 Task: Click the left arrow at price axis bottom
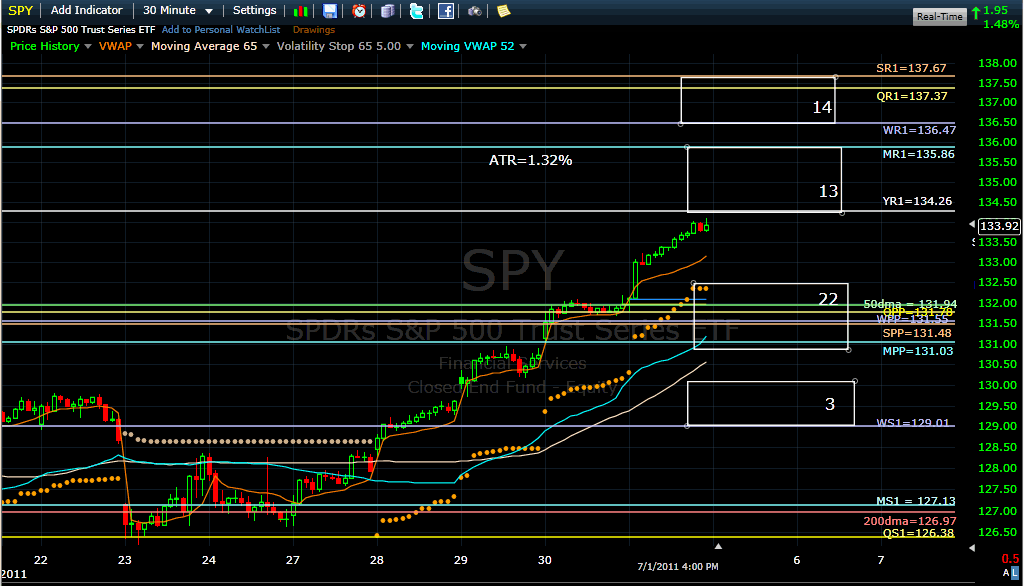coord(972,547)
